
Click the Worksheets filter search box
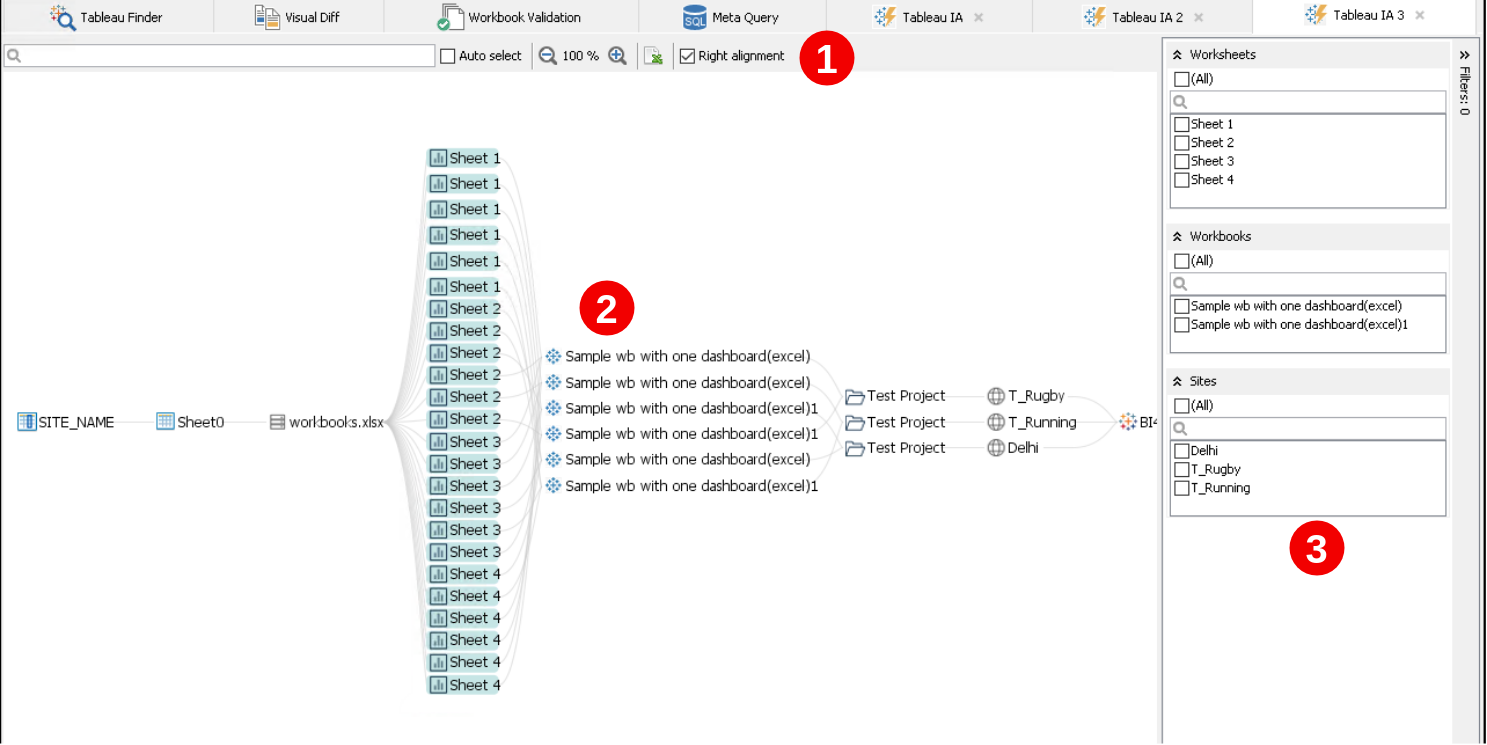(1308, 102)
